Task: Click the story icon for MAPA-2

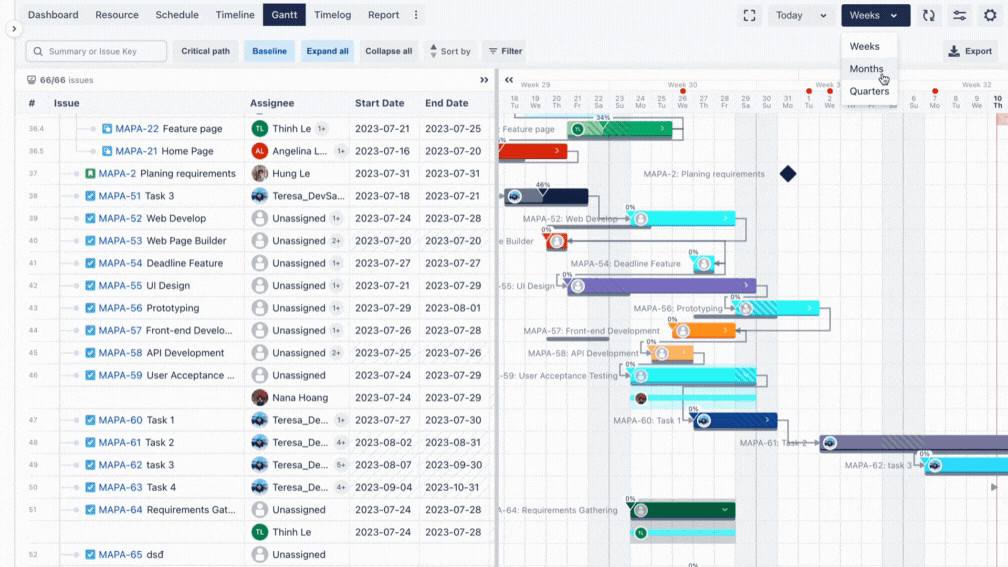Action: click(x=90, y=174)
